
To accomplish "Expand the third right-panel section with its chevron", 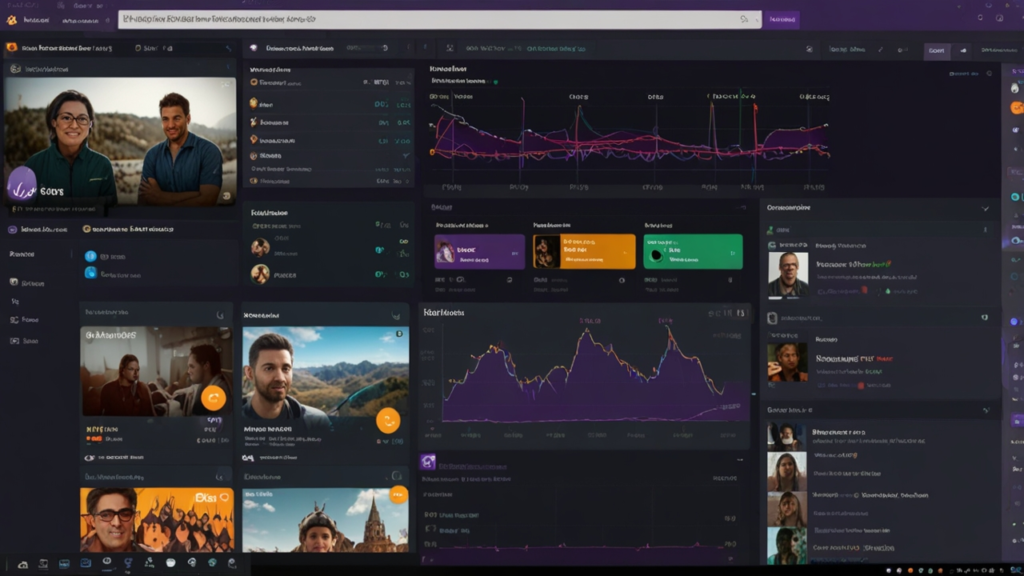I will coord(986,410).
